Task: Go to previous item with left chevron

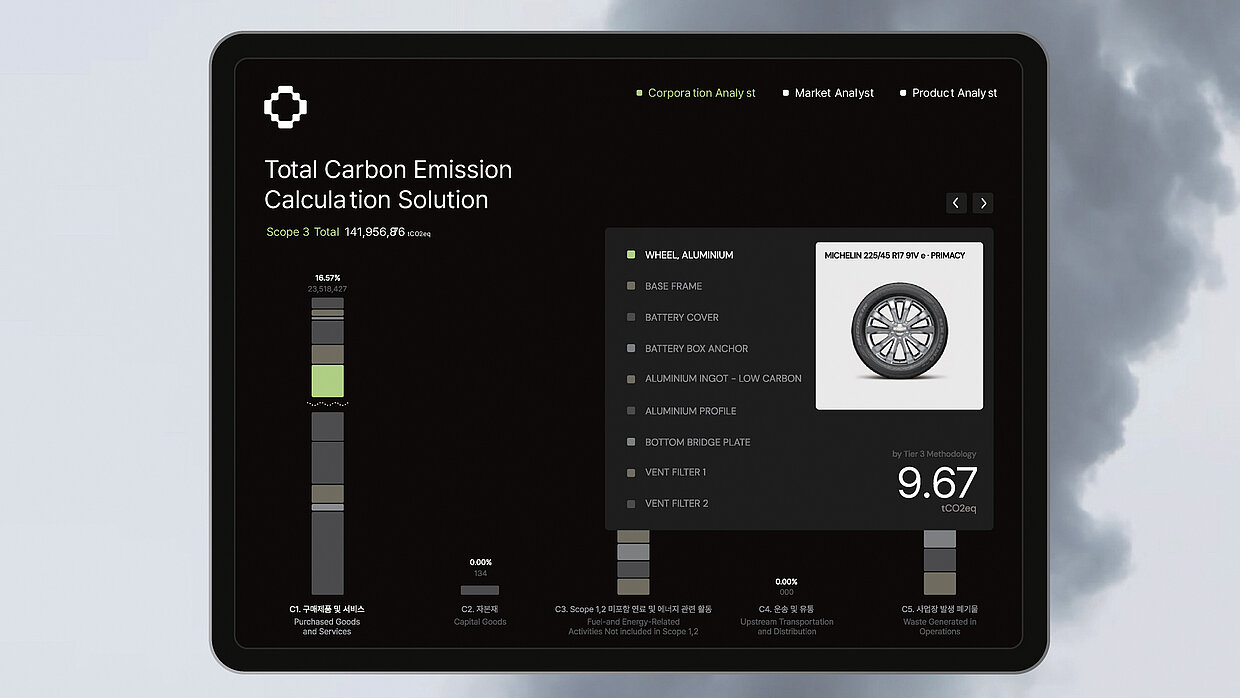Action: click(956, 203)
